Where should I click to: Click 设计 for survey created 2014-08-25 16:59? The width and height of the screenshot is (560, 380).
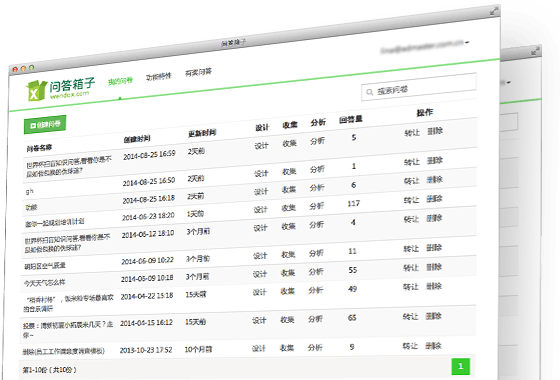pos(261,146)
